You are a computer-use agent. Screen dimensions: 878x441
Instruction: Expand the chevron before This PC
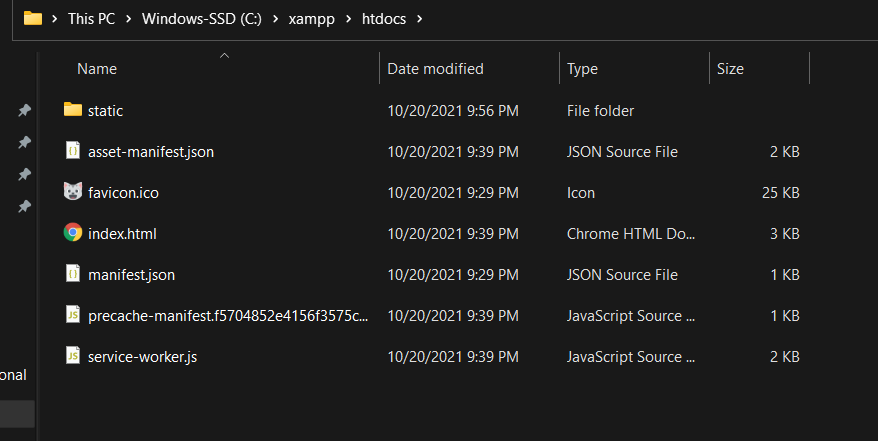pos(54,19)
